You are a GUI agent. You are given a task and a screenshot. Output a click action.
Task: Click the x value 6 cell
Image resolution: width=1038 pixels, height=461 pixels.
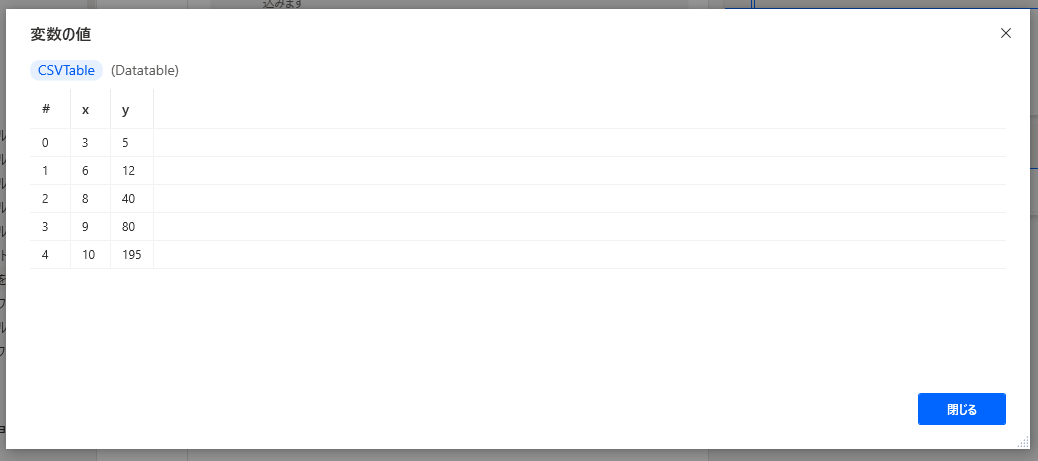[x=90, y=171]
